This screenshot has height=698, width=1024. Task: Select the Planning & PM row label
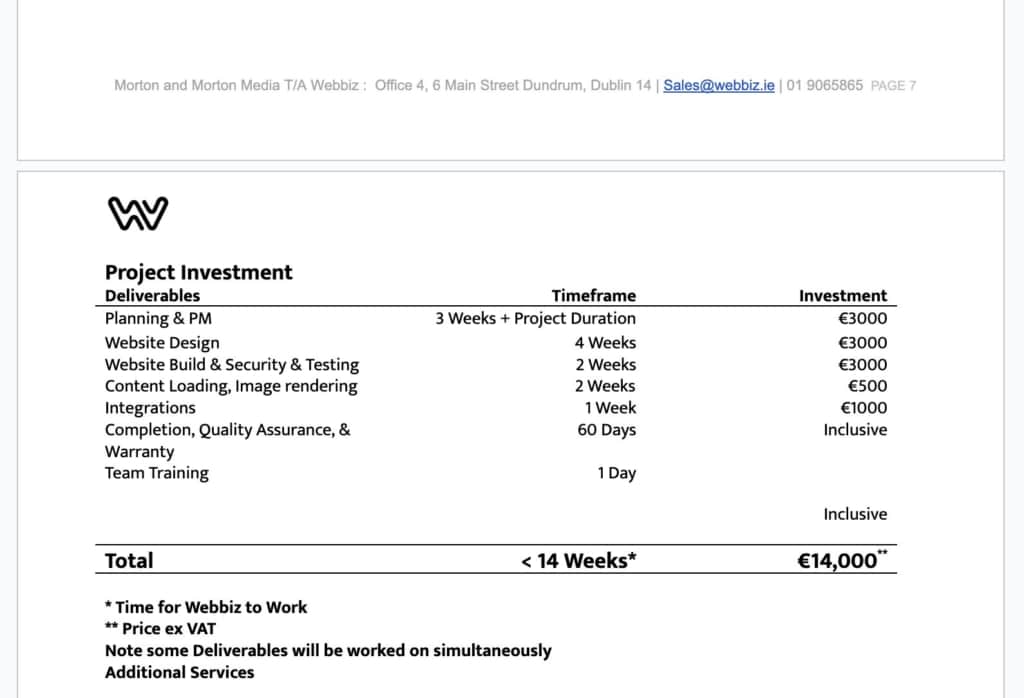coord(158,319)
